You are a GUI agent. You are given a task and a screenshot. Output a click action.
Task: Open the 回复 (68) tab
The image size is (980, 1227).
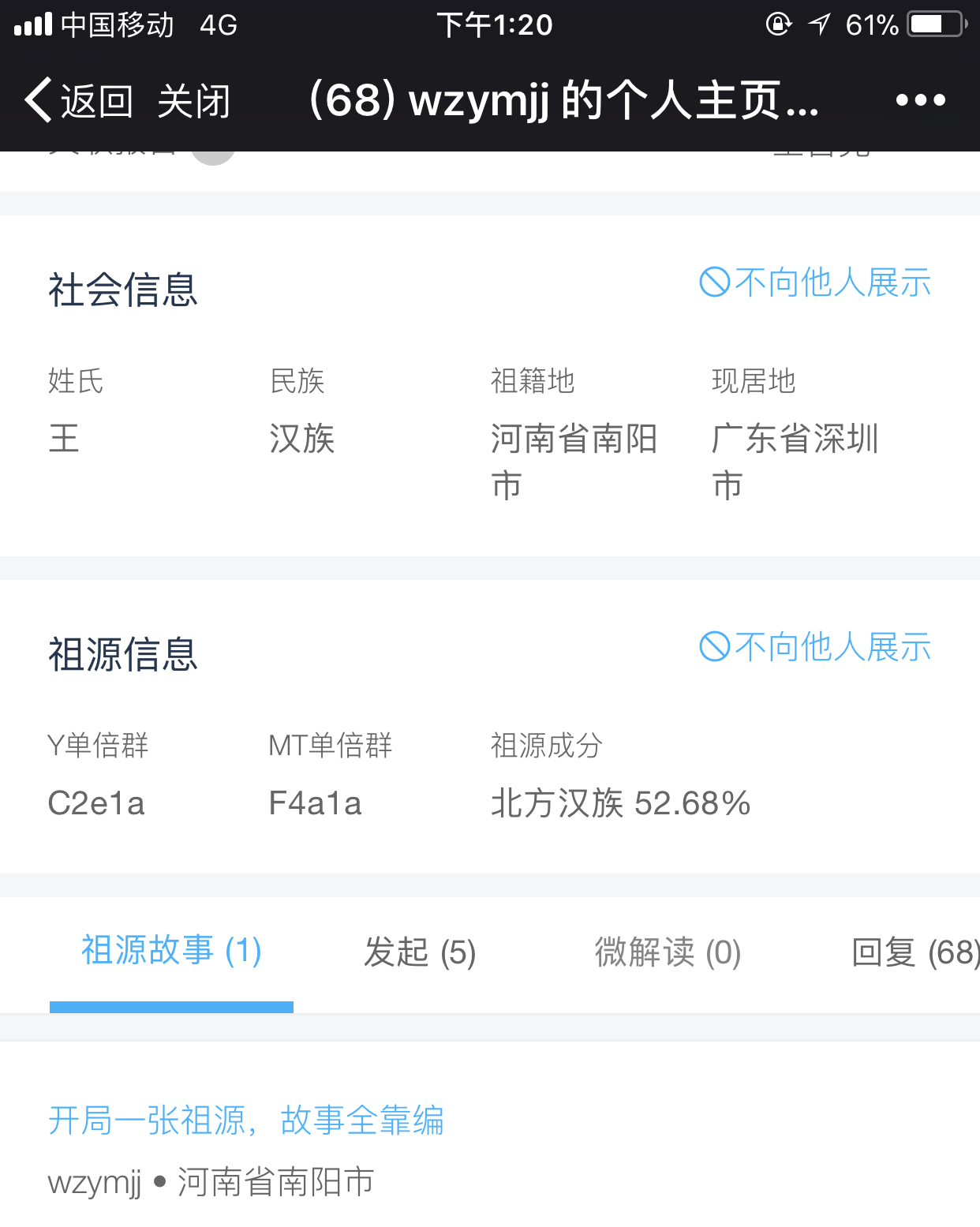pos(914,952)
